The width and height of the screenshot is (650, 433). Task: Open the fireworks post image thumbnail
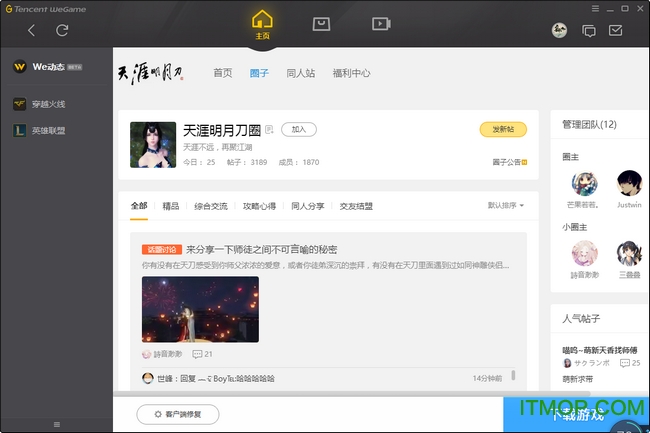[200, 310]
